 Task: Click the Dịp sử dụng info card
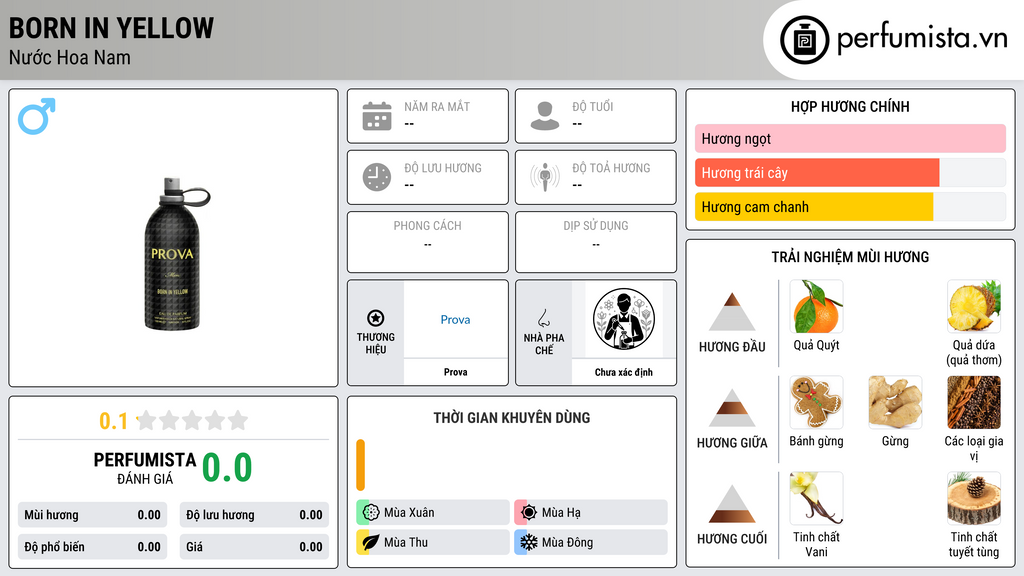pos(596,242)
